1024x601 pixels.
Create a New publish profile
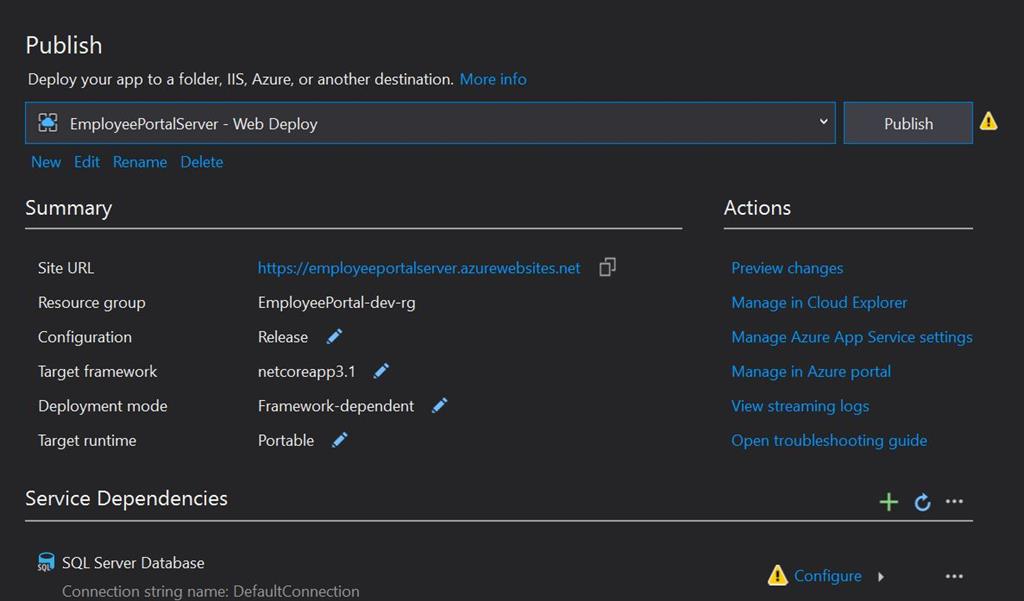[x=46, y=162]
